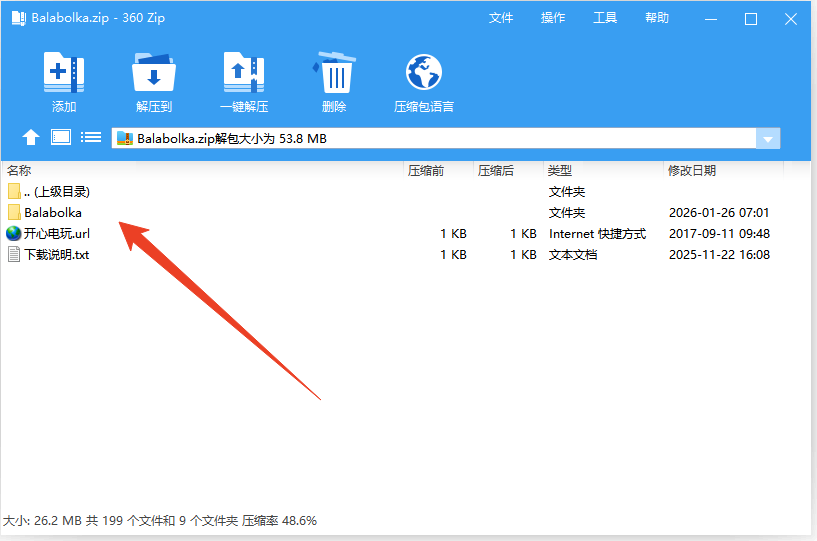Close the 360 Zip window
This screenshot has height=541, width=817.
pyautogui.click(x=791, y=19)
